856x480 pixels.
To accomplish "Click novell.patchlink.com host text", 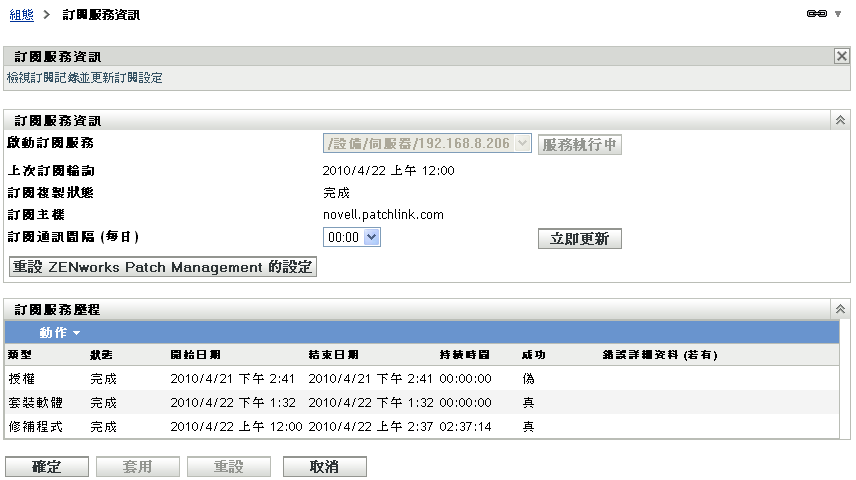I will point(383,215).
